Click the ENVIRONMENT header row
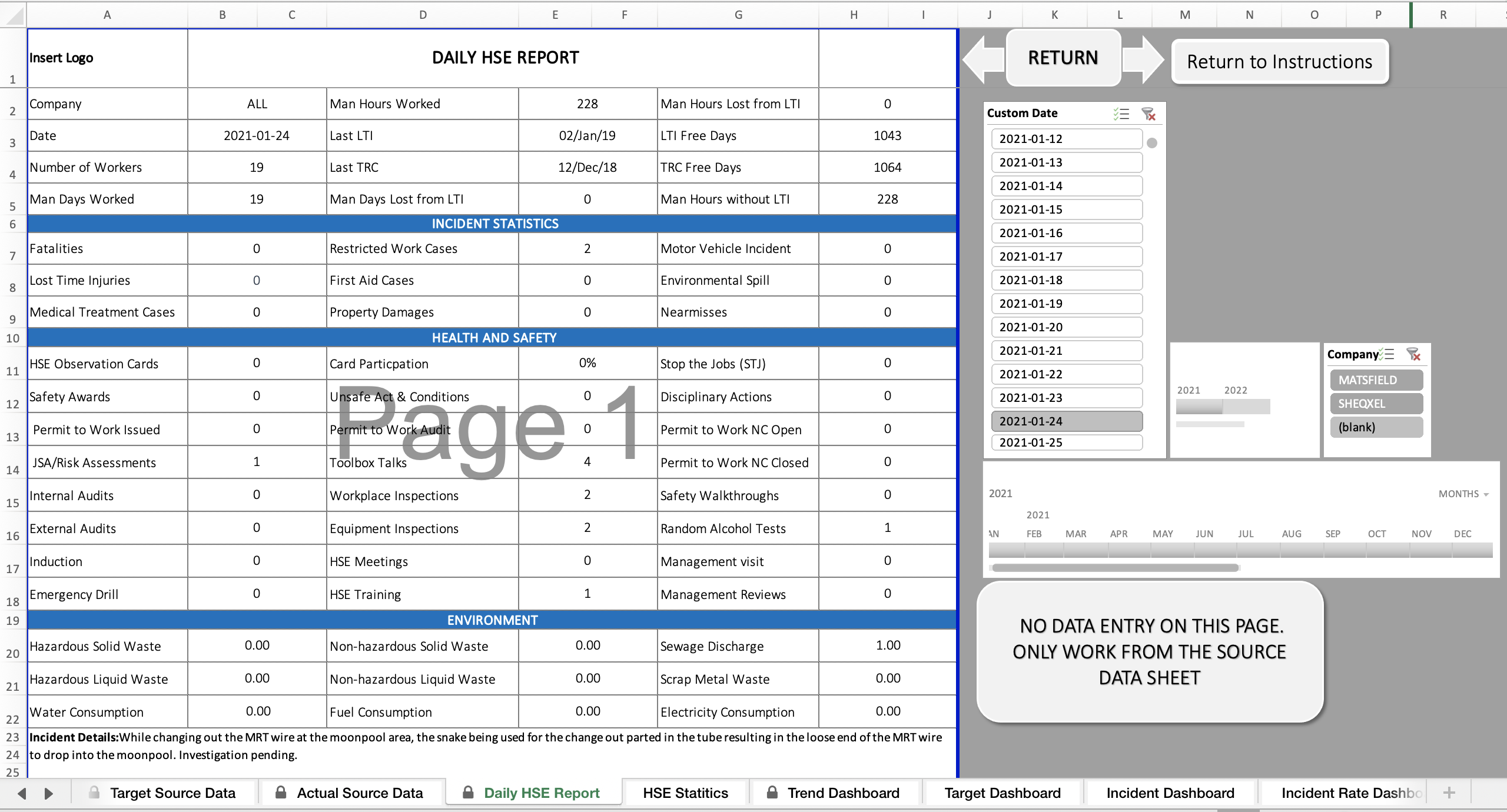The height and width of the screenshot is (812, 1507). coord(492,620)
